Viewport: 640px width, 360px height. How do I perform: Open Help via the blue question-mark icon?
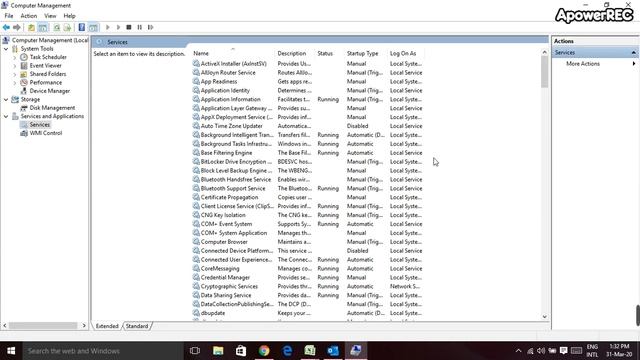82,27
